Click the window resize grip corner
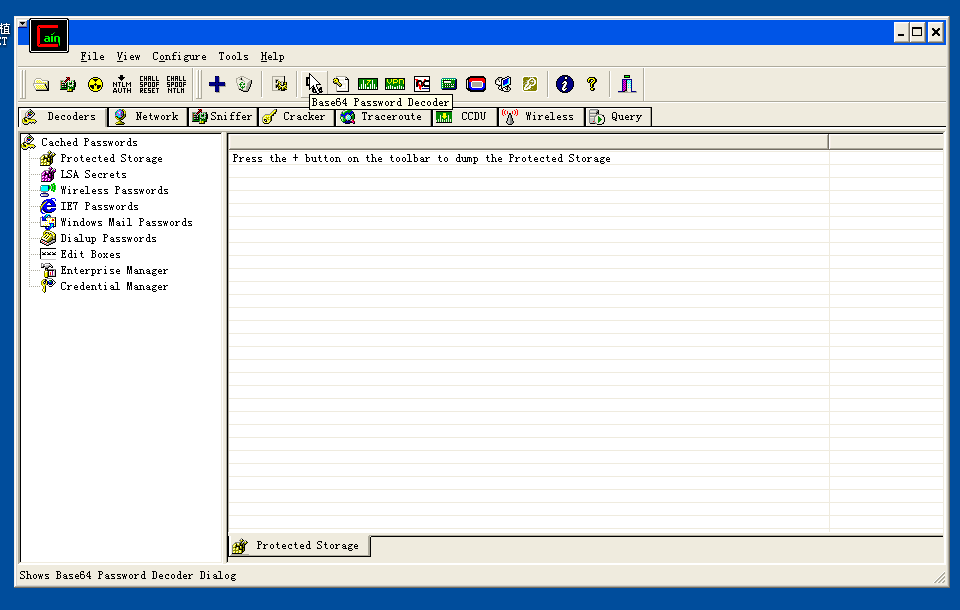 [939, 578]
